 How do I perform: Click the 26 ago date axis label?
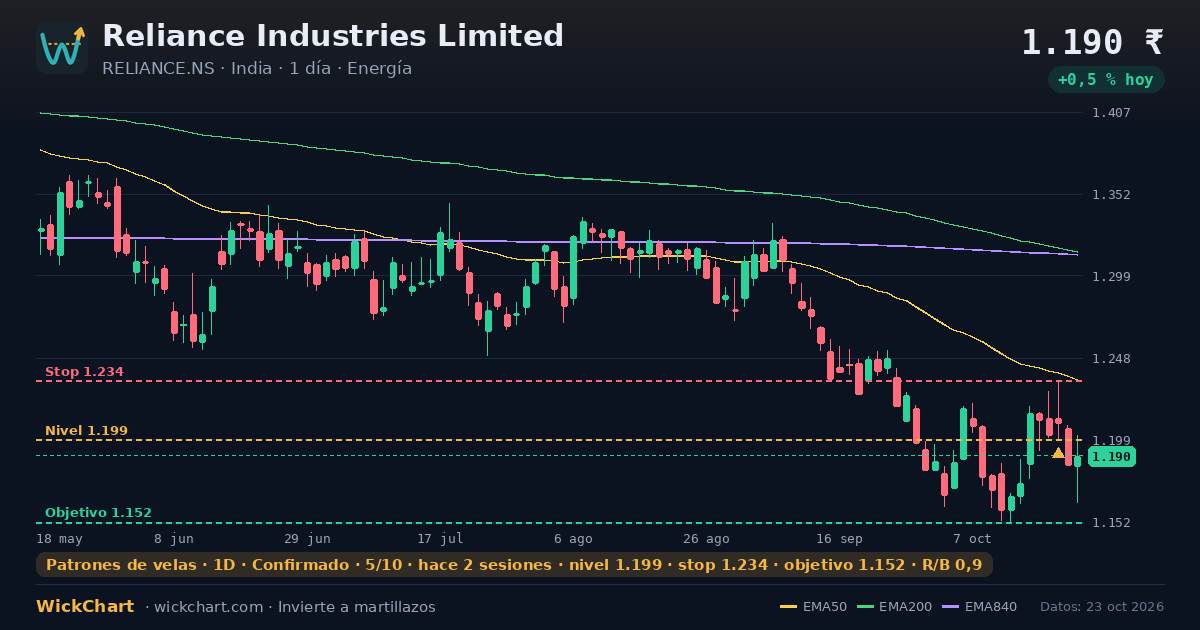click(706, 538)
